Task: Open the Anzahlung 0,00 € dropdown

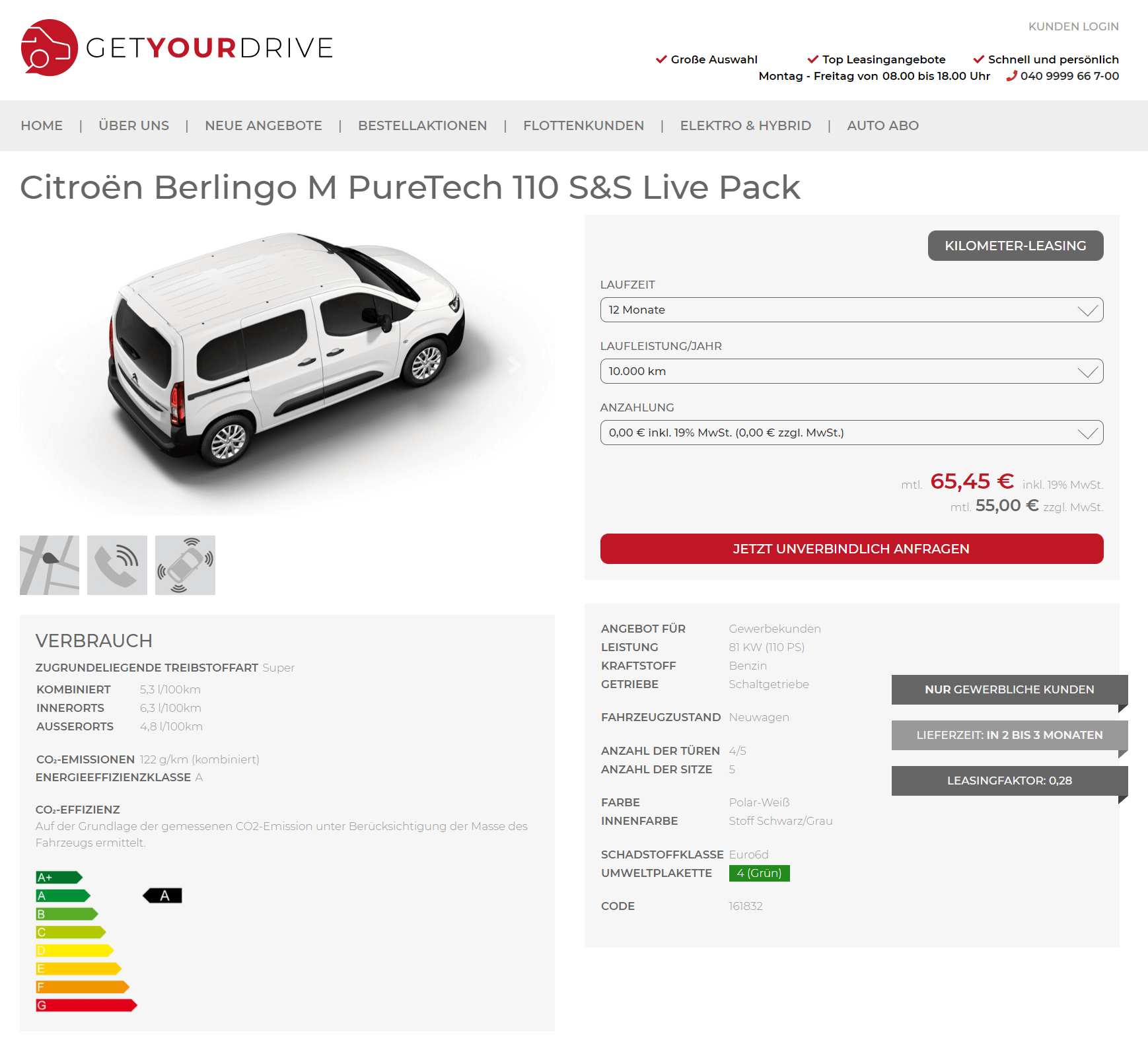Action: point(851,433)
